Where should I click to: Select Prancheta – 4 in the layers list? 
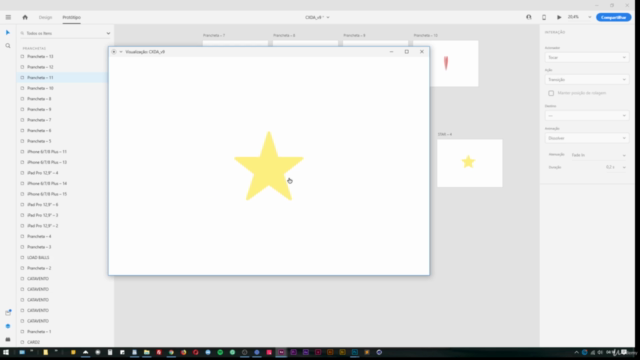62,236
